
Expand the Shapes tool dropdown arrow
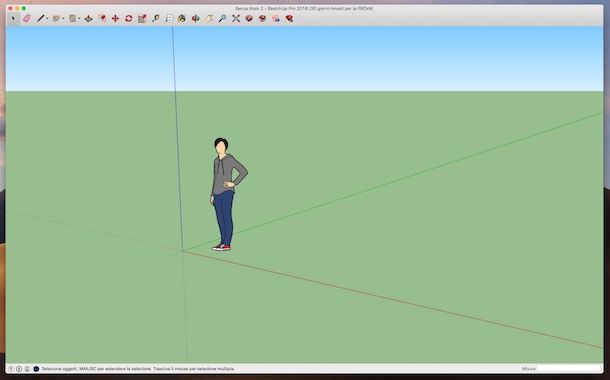coord(79,19)
